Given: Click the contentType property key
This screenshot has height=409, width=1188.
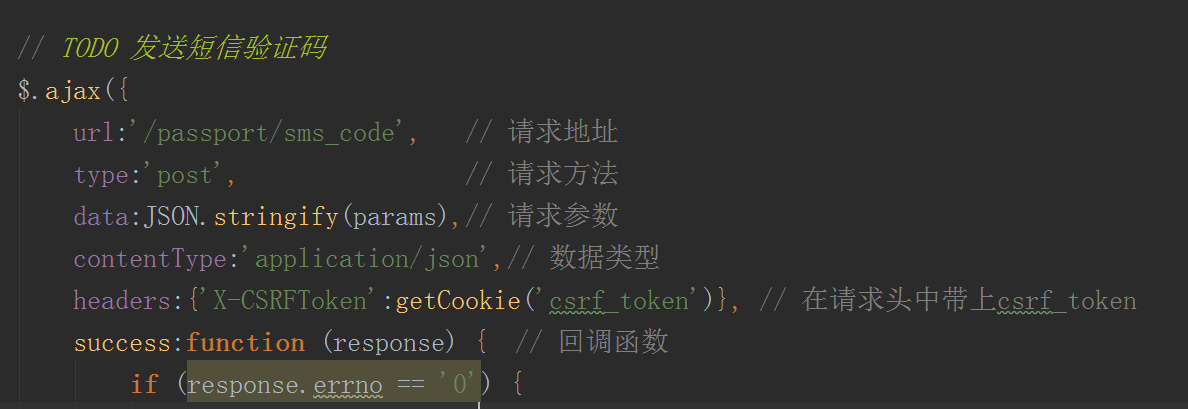Looking at the screenshot, I should click(x=150, y=260).
